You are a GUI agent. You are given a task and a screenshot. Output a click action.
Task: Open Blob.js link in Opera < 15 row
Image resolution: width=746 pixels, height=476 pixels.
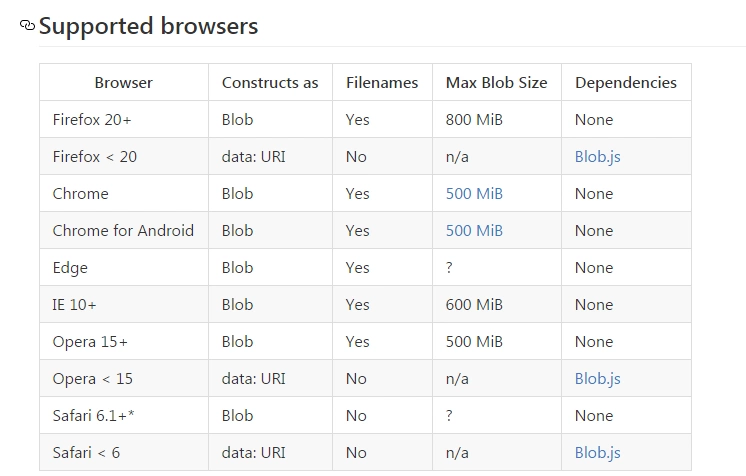(x=597, y=379)
